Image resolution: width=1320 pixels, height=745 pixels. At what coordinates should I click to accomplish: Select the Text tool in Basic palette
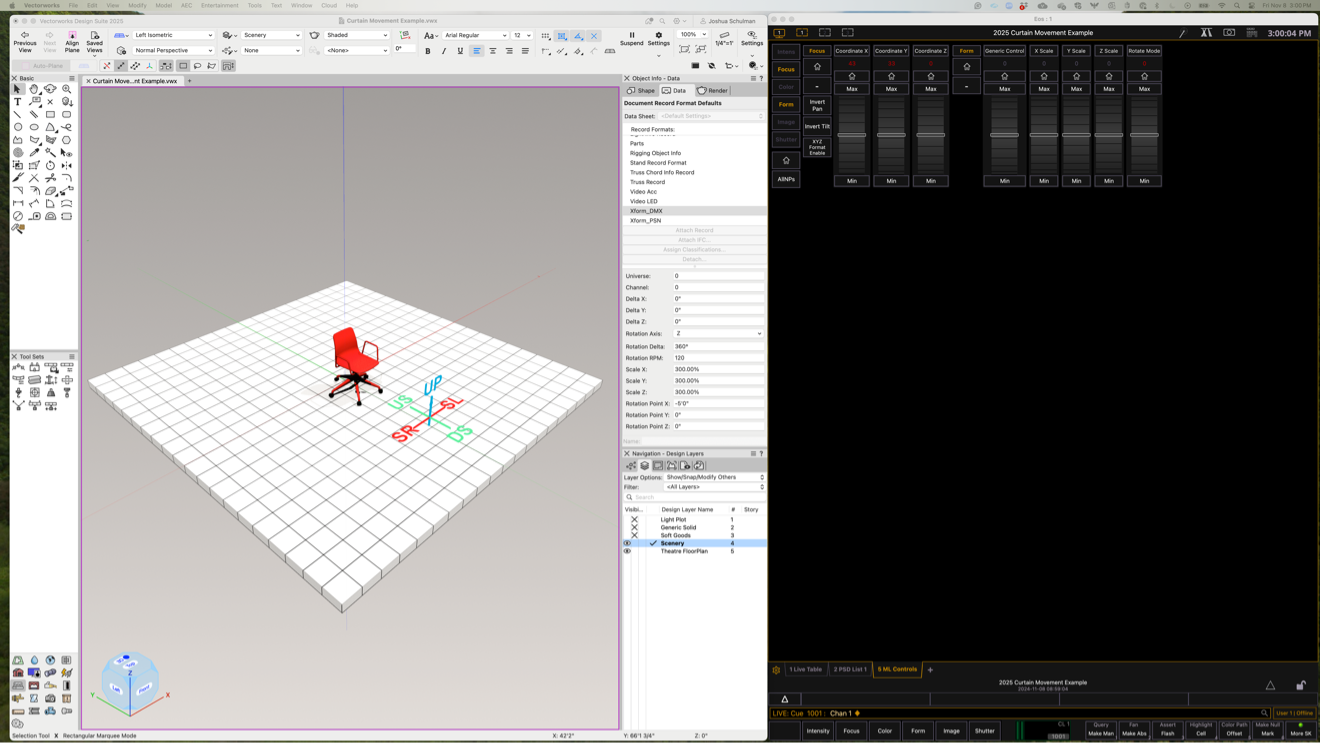(18, 102)
